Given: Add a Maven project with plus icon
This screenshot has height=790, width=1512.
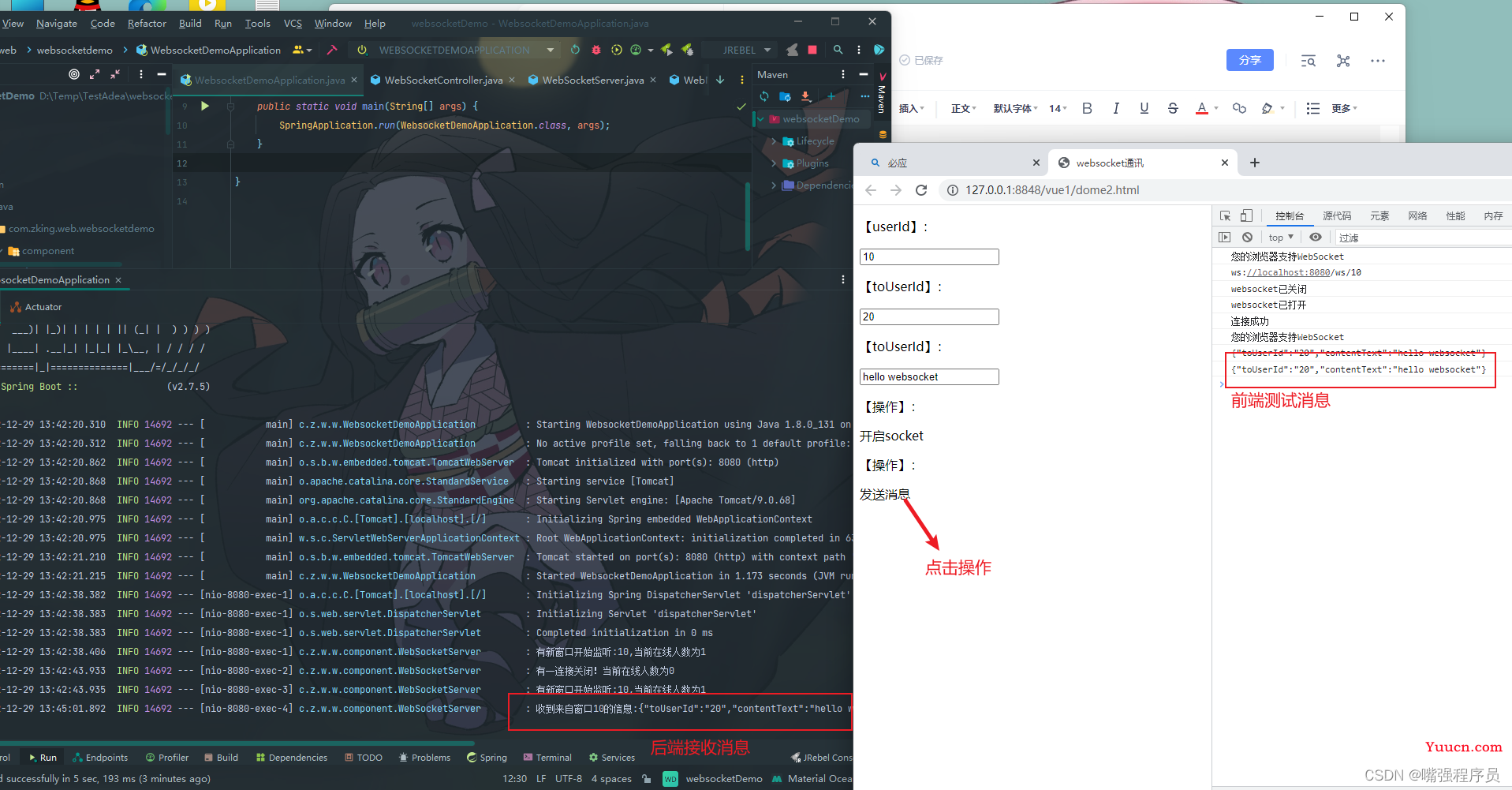Looking at the screenshot, I should tap(831, 96).
